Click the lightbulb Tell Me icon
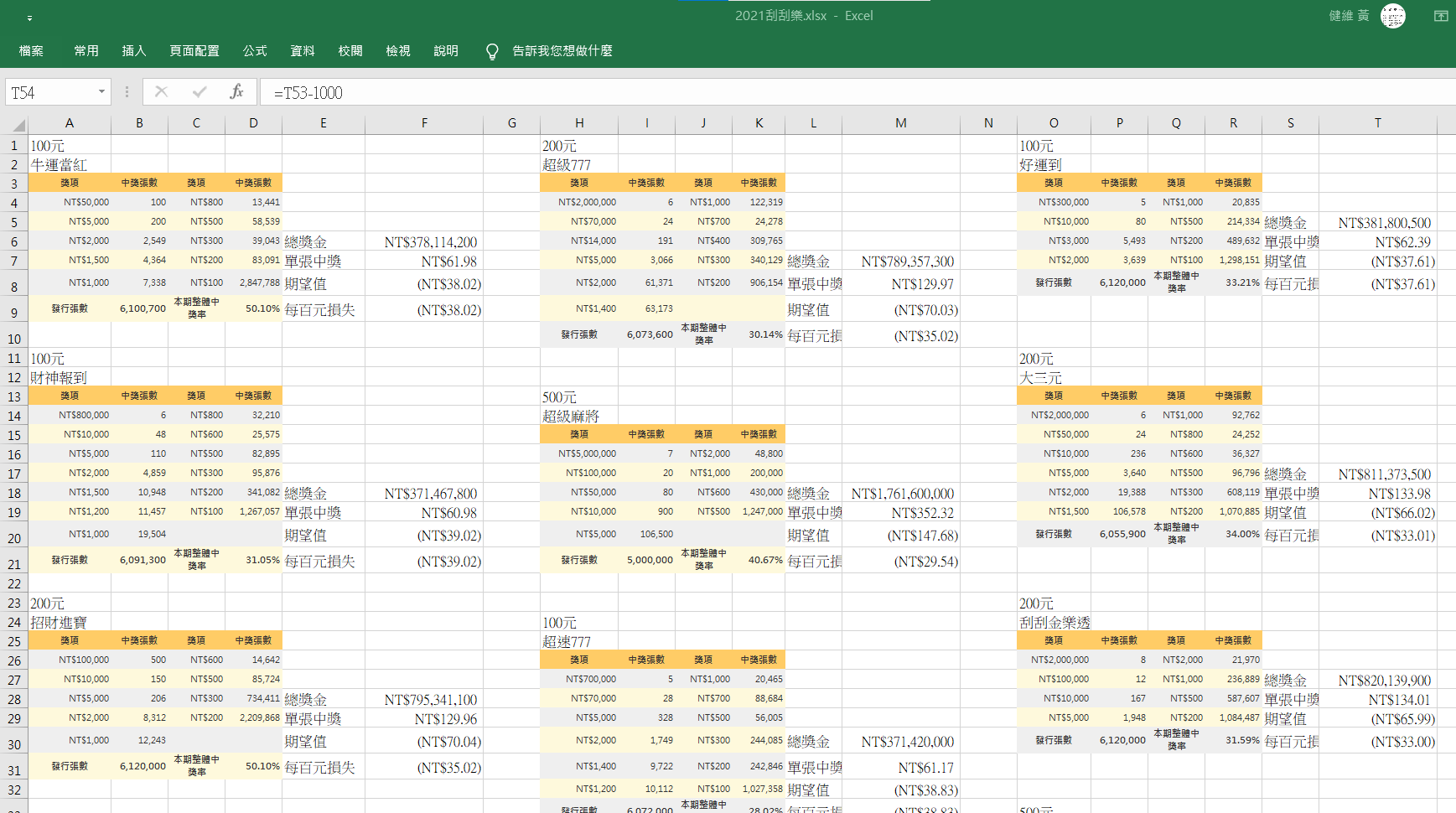Viewport: 1456px width, 813px height. pyautogui.click(x=492, y=52)
